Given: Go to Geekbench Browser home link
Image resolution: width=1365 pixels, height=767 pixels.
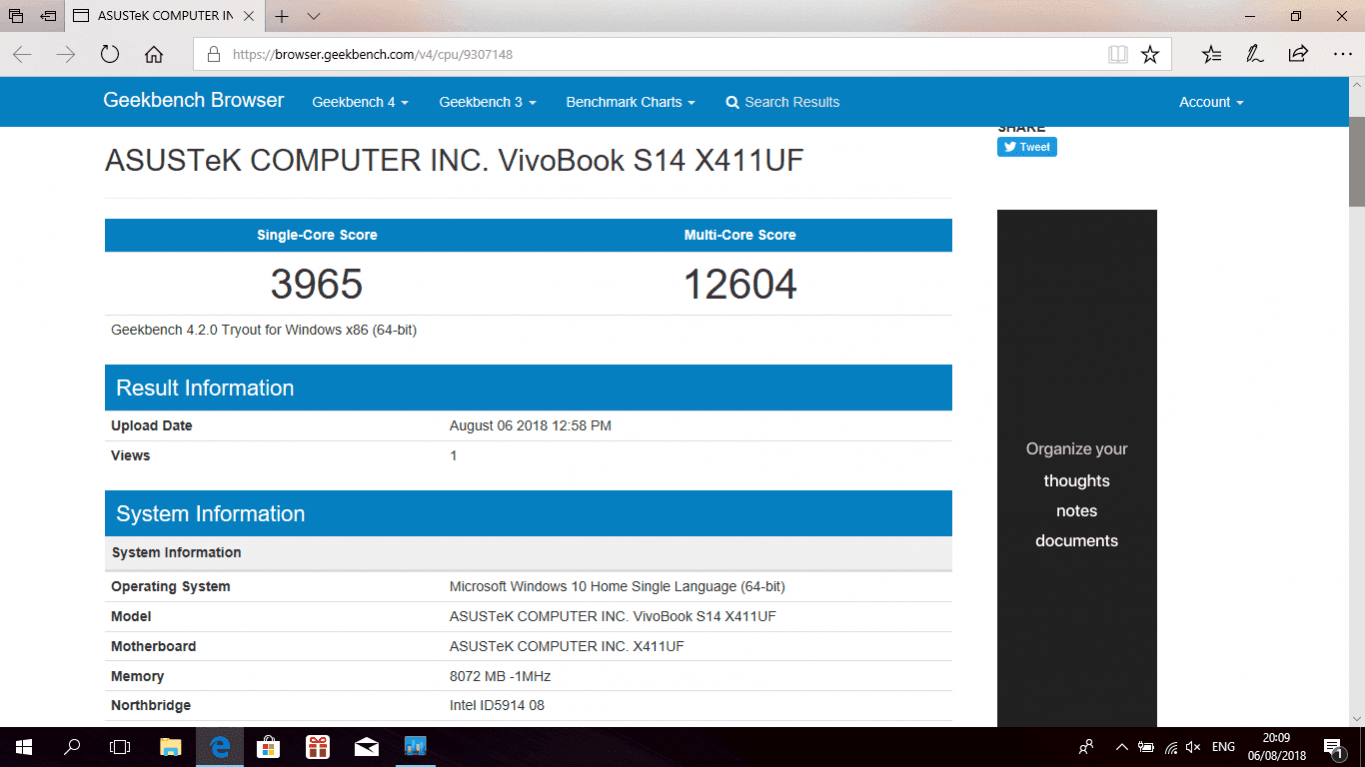Looking at the screenshot, I should click(x=194, y=100).
